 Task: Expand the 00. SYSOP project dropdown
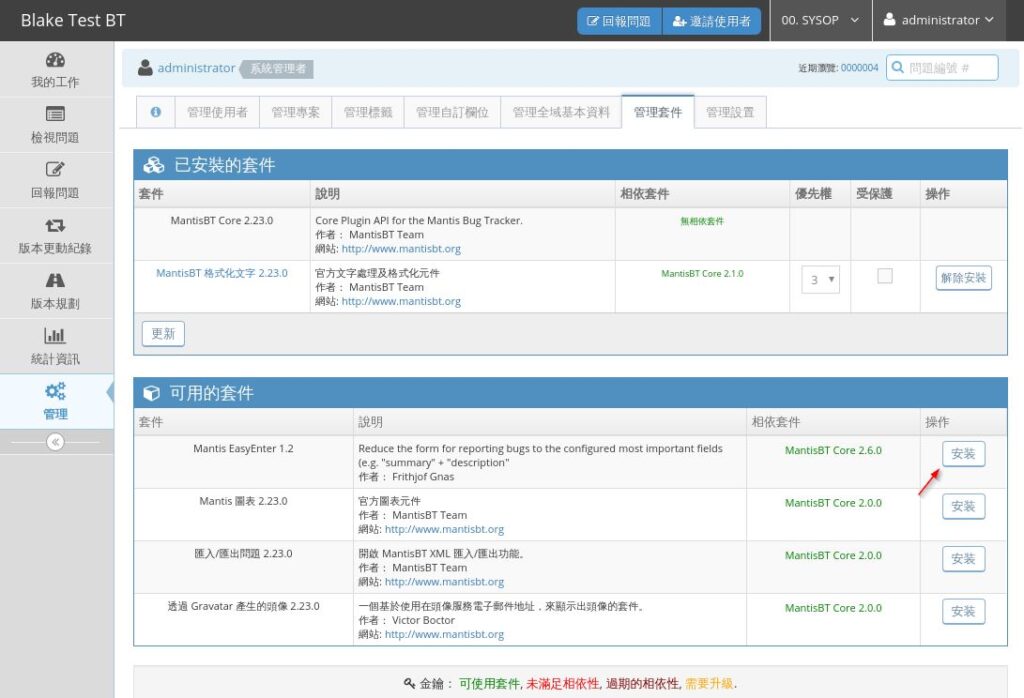click(x=820, y=20)
